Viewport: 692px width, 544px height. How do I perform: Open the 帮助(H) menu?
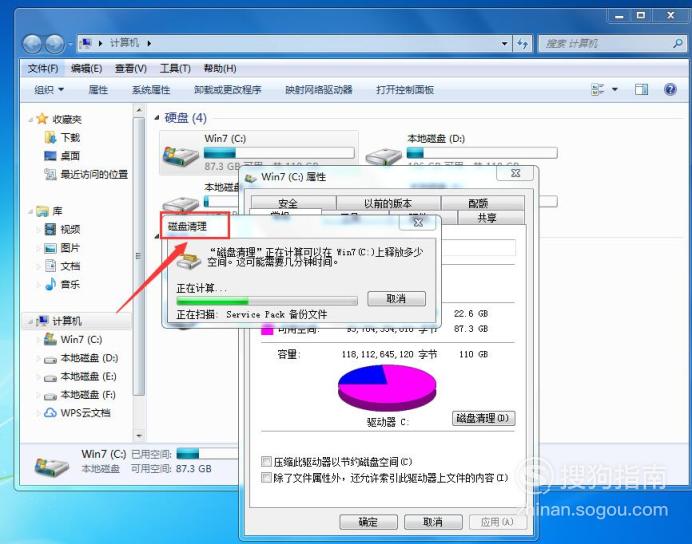(x=220, y=68)
